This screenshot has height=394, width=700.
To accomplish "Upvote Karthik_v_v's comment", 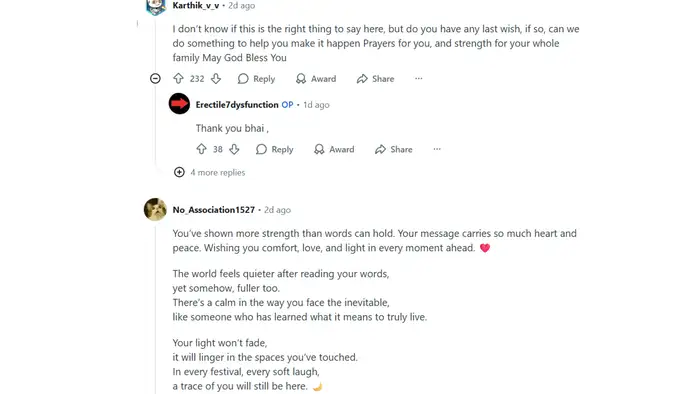I will (x=178, y=79).
